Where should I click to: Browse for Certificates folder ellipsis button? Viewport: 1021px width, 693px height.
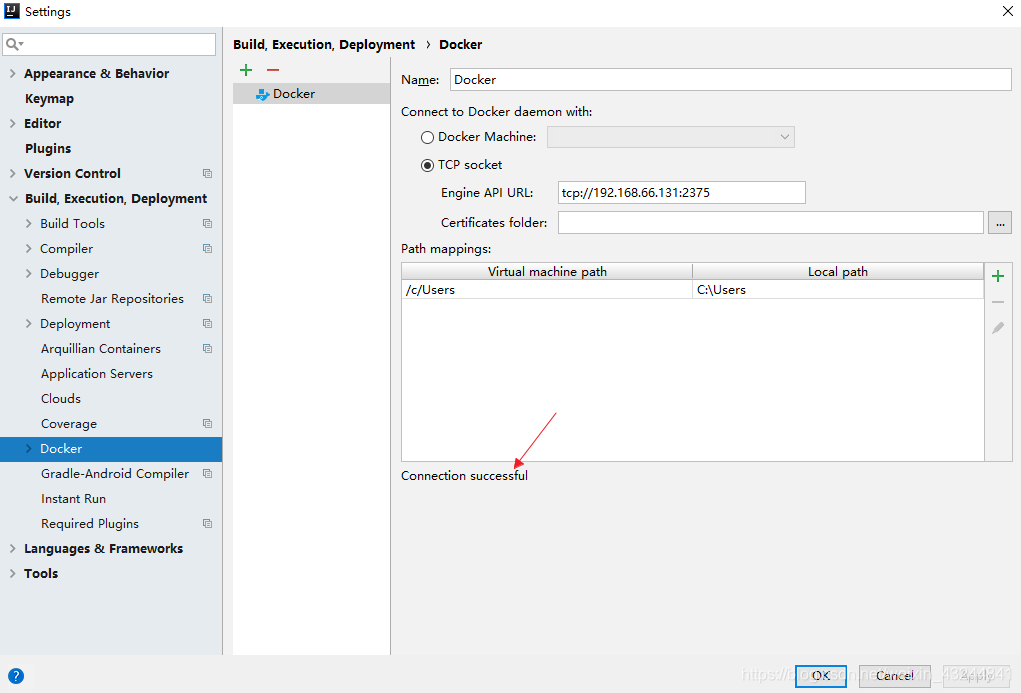tap(1000, 223)
